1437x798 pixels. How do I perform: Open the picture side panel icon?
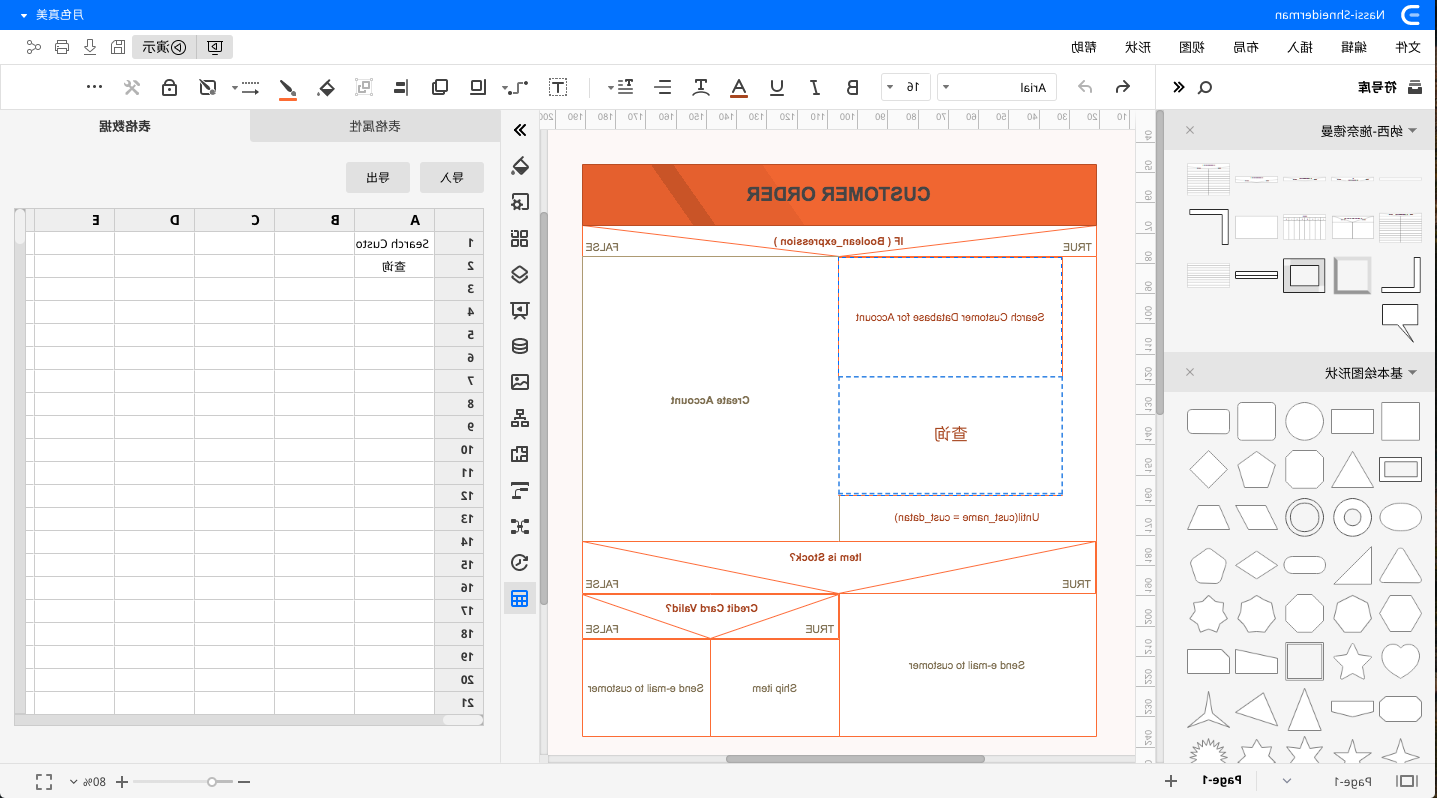(x=519, y=382)
